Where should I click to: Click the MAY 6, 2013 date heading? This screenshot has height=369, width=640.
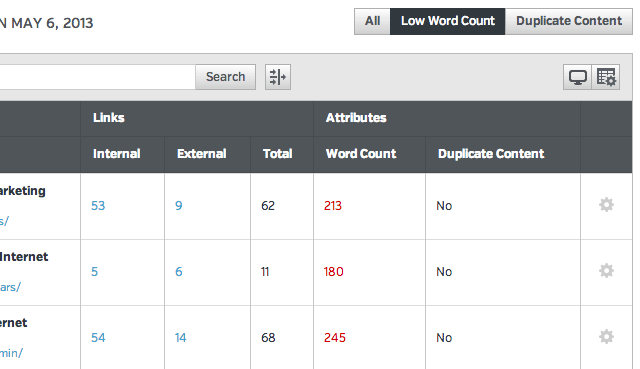click(x=52, y=23)
